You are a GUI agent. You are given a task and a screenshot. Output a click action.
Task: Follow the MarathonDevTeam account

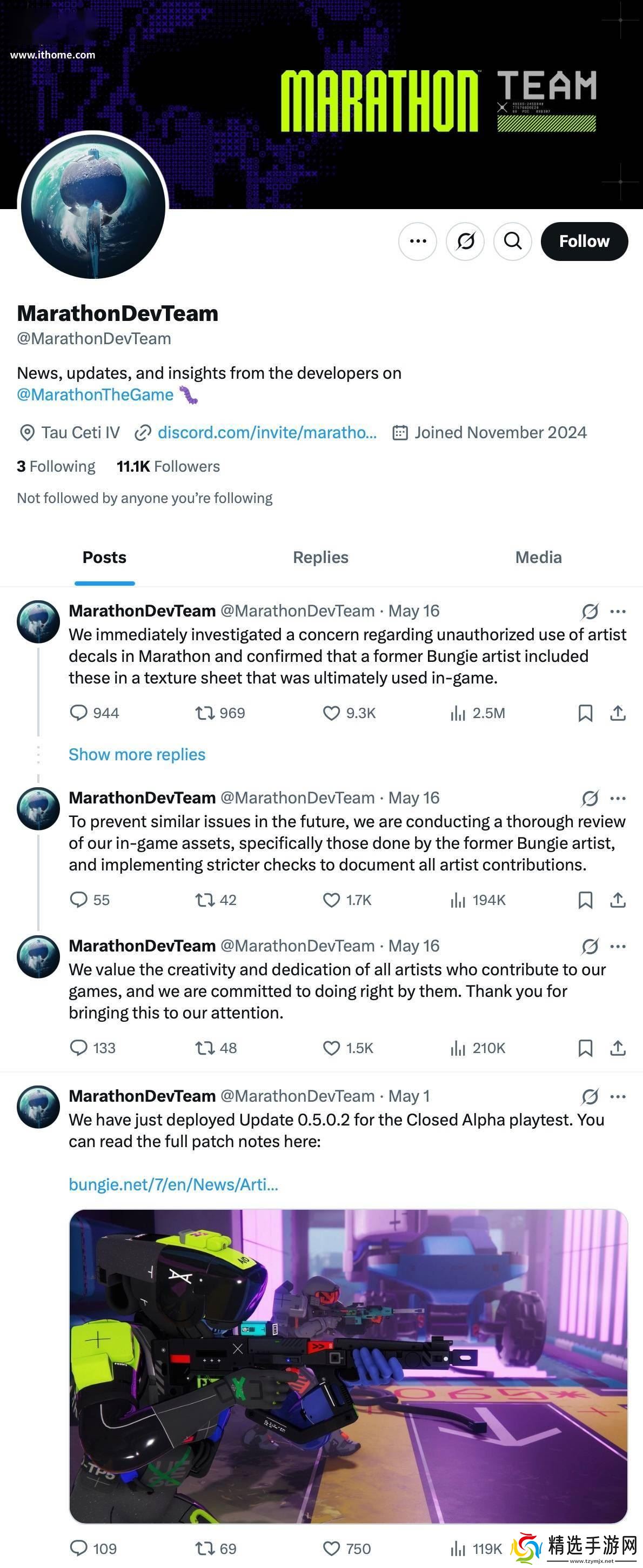tap(584, 242)
